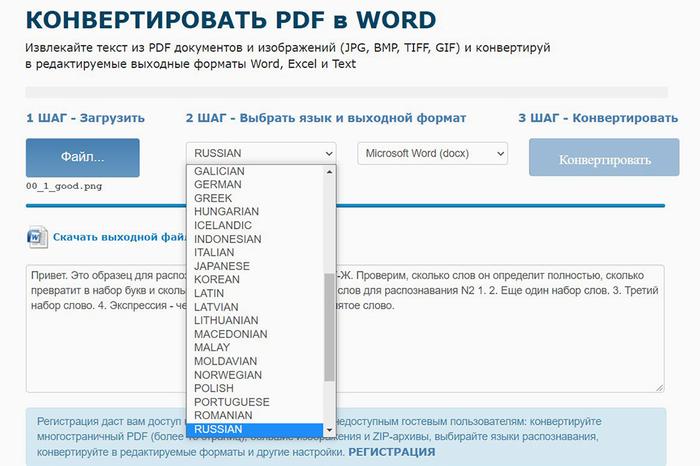The image size is (700, 466).
Task: Click the language list scrollbar thumb
Action: pyautogui.click(x=330, y=327)
